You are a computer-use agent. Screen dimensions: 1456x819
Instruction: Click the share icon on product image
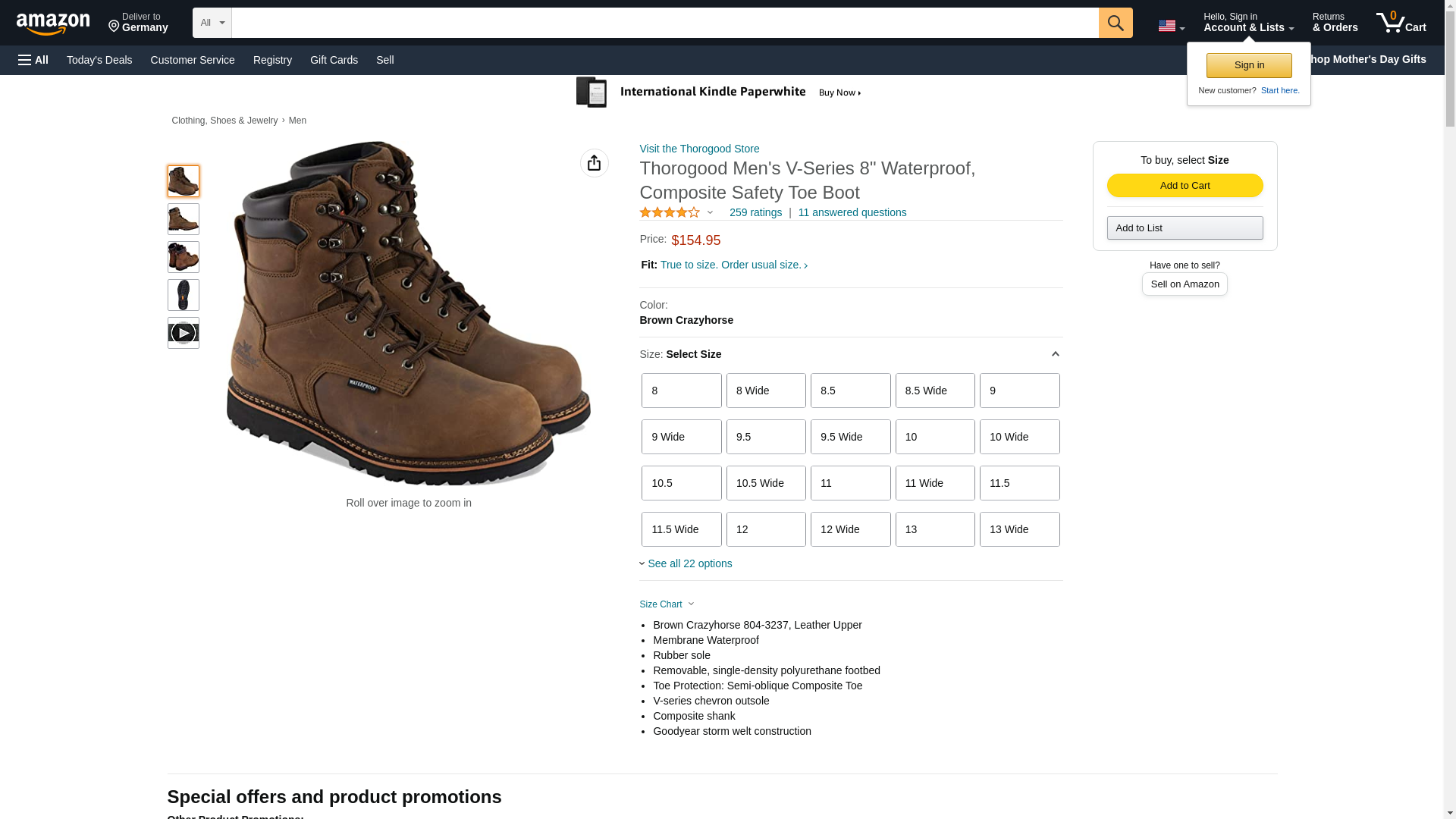pos(594,163)
